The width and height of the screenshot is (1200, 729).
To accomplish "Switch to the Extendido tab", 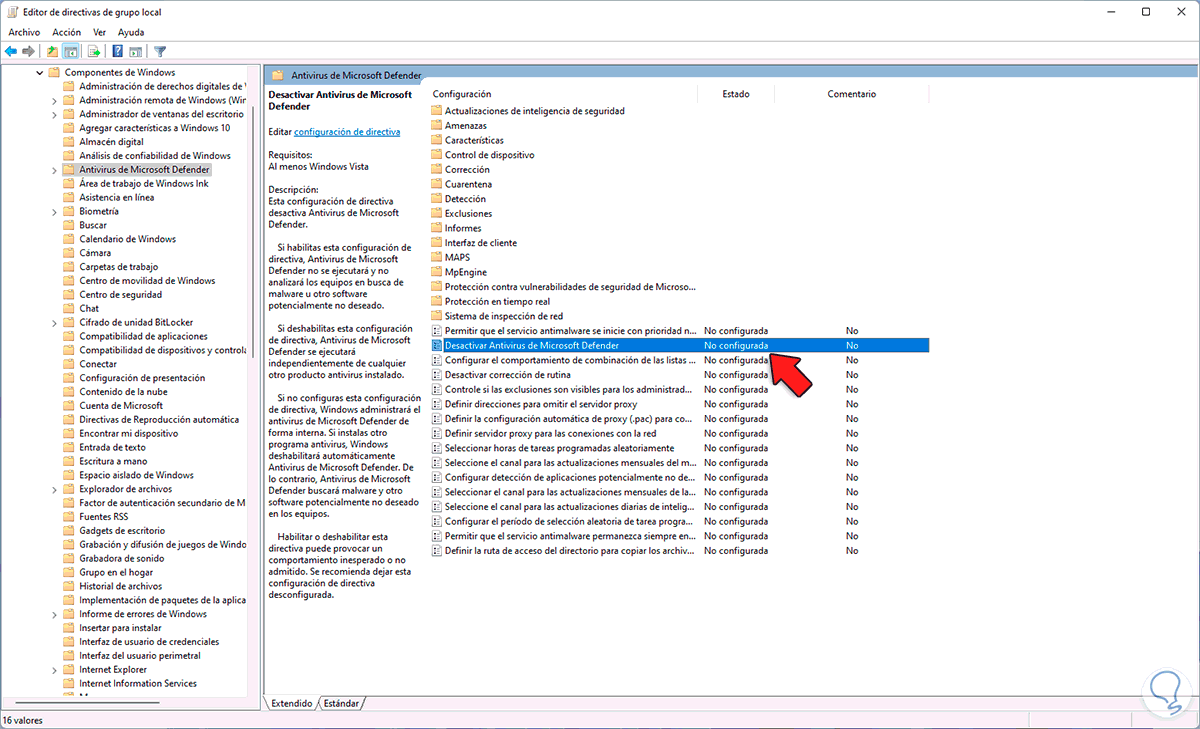I will click(x=291, y=704).
